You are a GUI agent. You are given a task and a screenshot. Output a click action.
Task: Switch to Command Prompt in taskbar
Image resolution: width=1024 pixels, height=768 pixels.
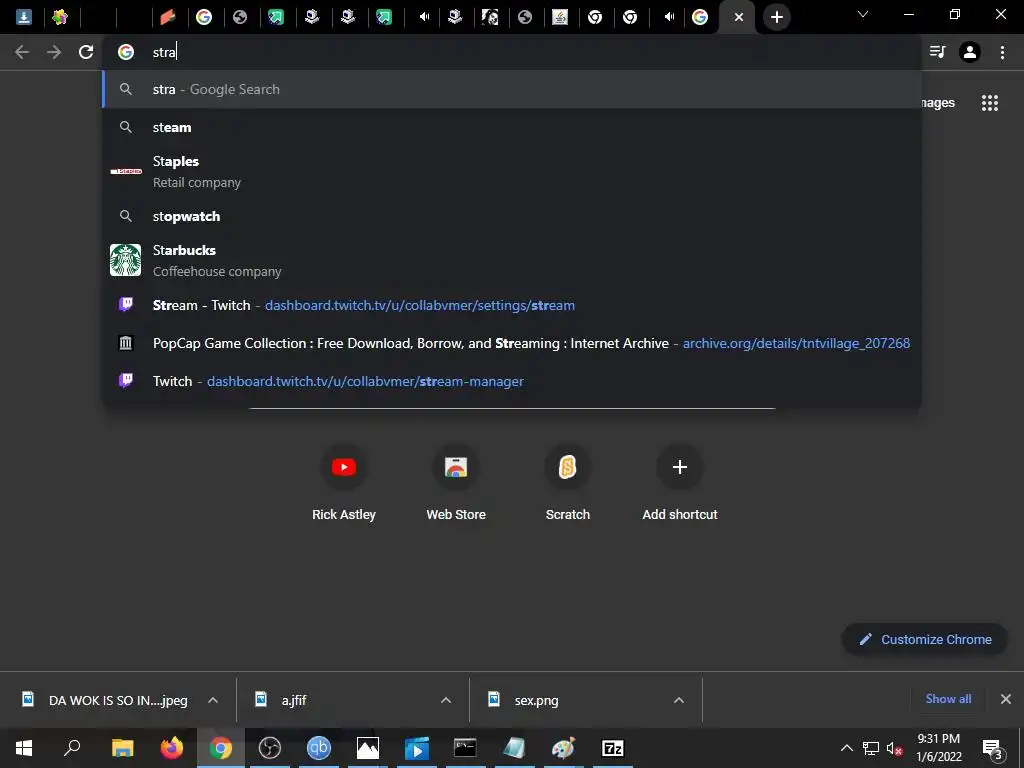pyautogui.click(x=465, y=748)
